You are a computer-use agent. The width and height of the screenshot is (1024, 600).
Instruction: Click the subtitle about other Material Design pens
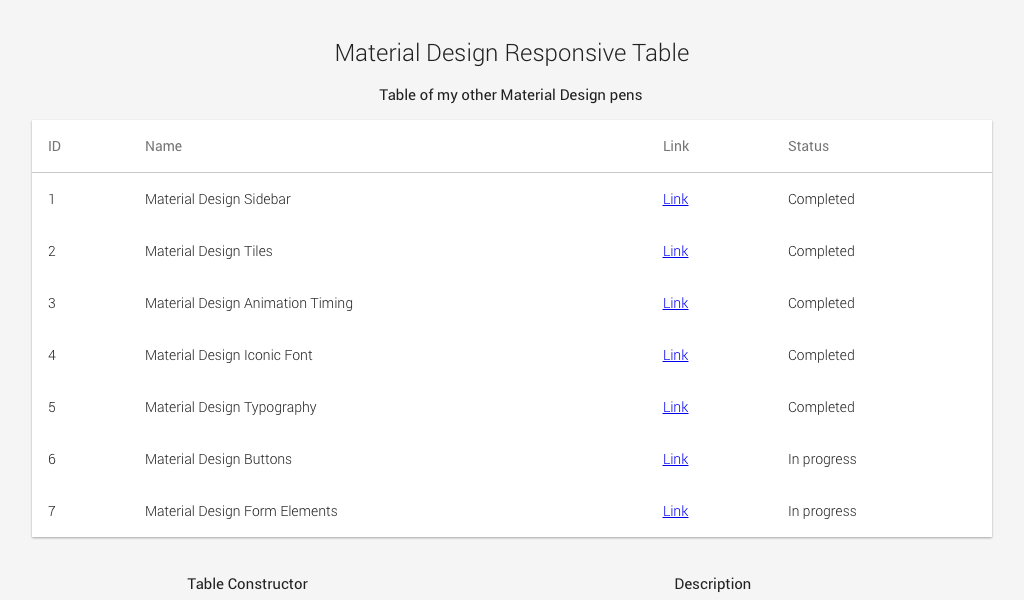pos(511,95)
